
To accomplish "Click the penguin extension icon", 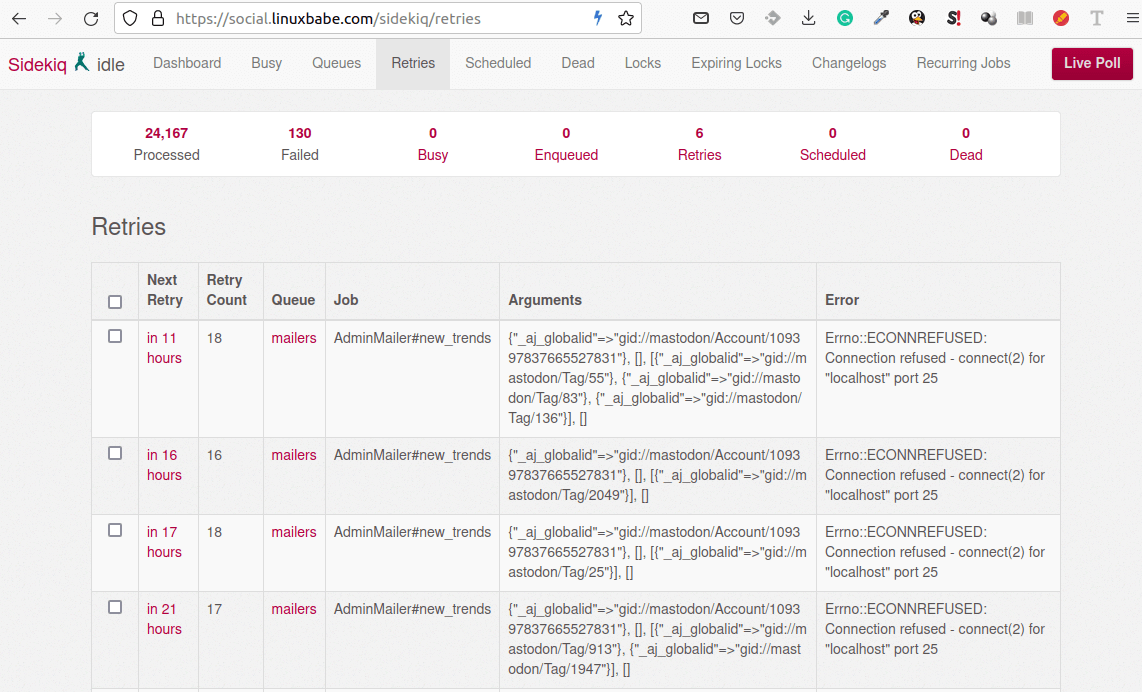I will 917,18.
